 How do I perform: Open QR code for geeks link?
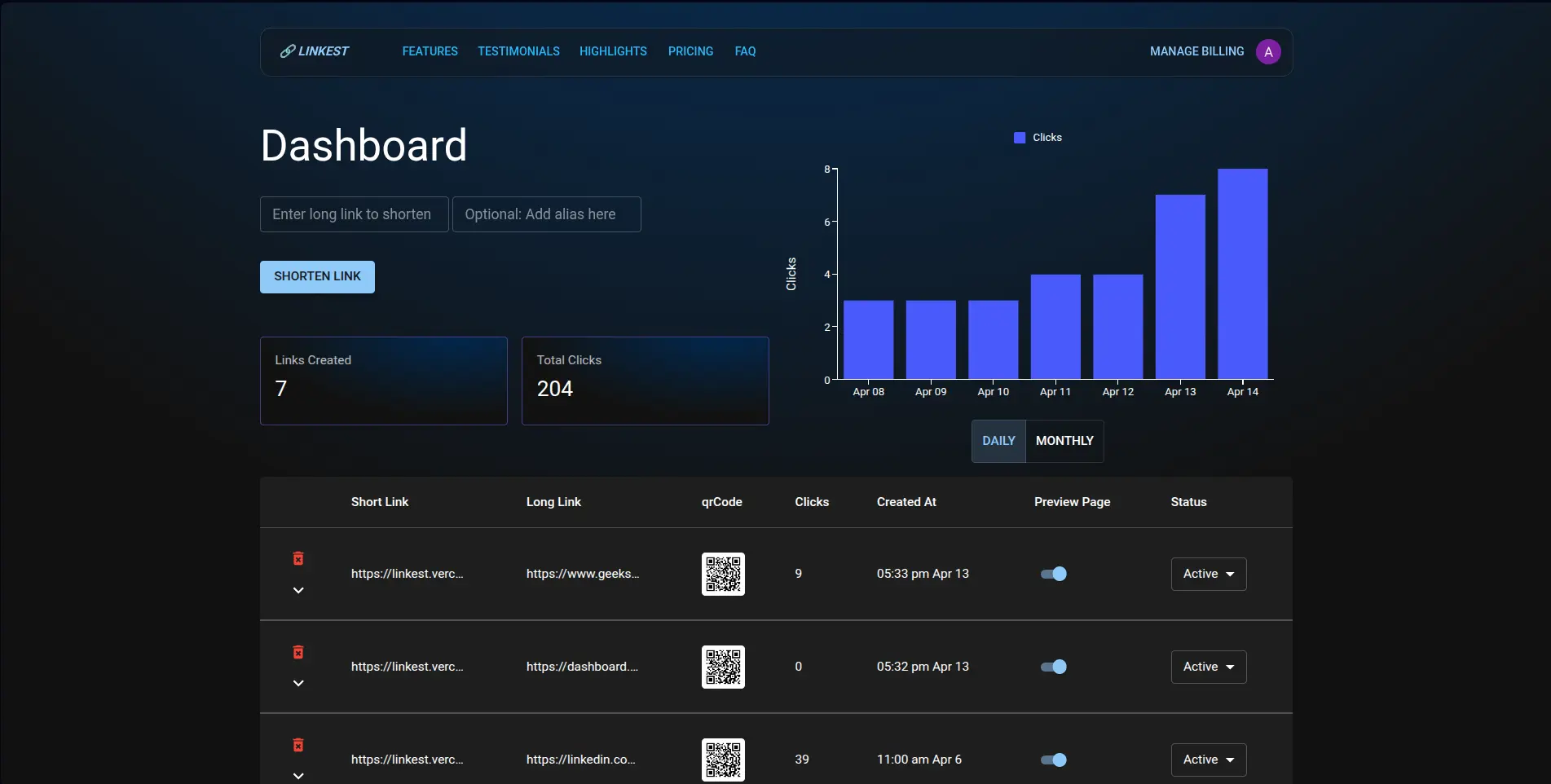[722, 574]
